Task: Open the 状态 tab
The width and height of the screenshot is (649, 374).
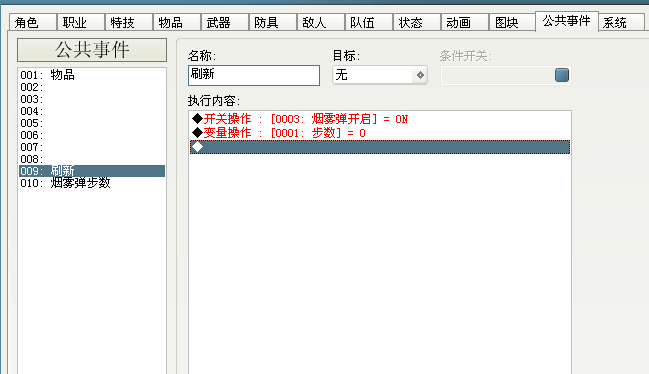Action: pyautogui.click(x=417, y=22)
